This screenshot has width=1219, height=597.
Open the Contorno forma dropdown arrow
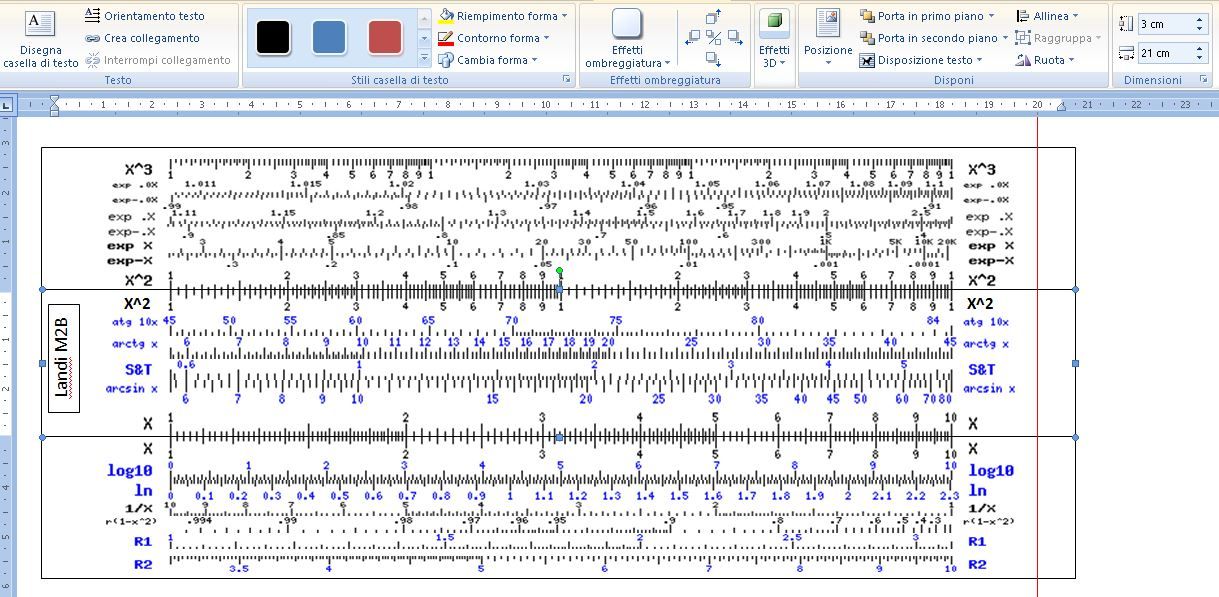pos(547,38)
